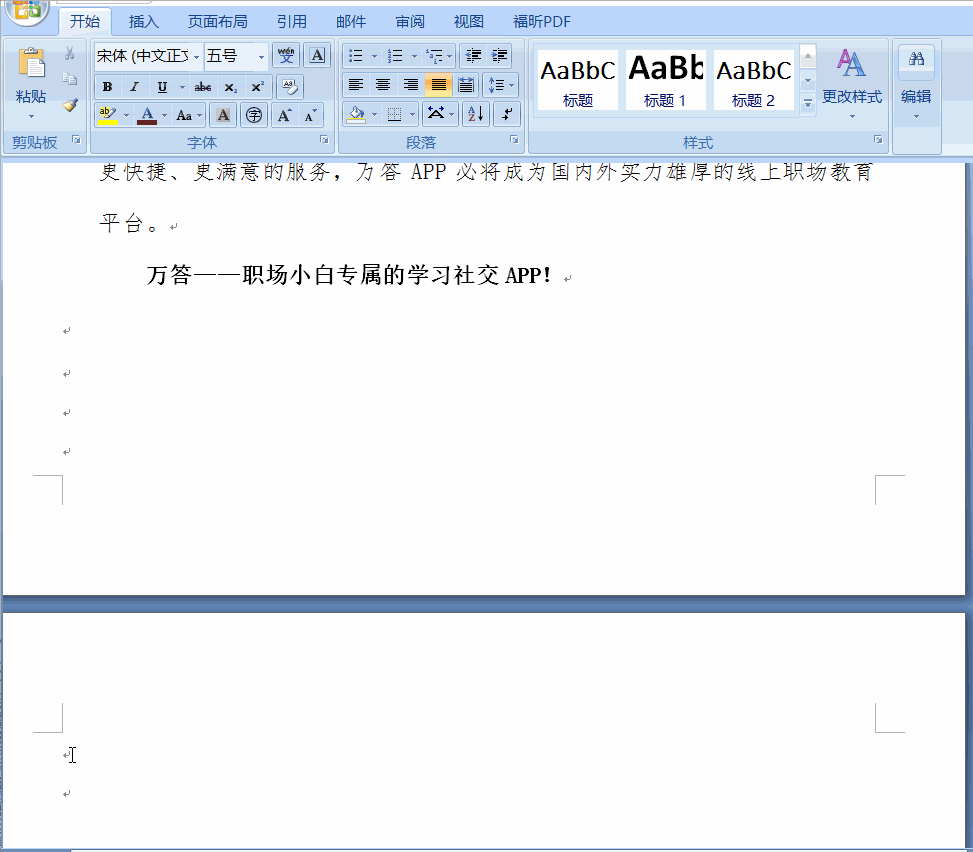This screenshot has height=852, width=973.
Task: Click the Office button logo
Action: (x=26, y=11)
